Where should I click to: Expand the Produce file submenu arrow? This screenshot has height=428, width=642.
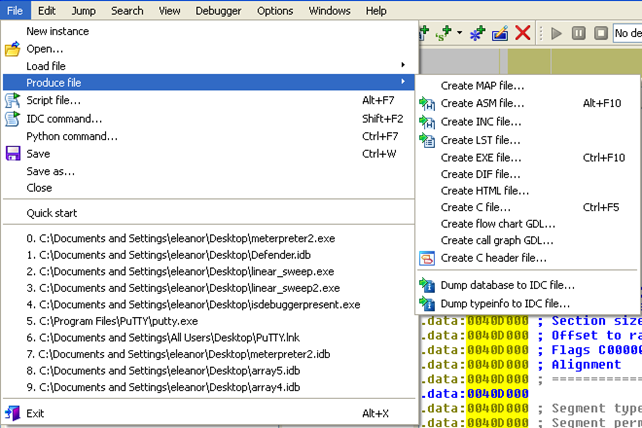403,82
